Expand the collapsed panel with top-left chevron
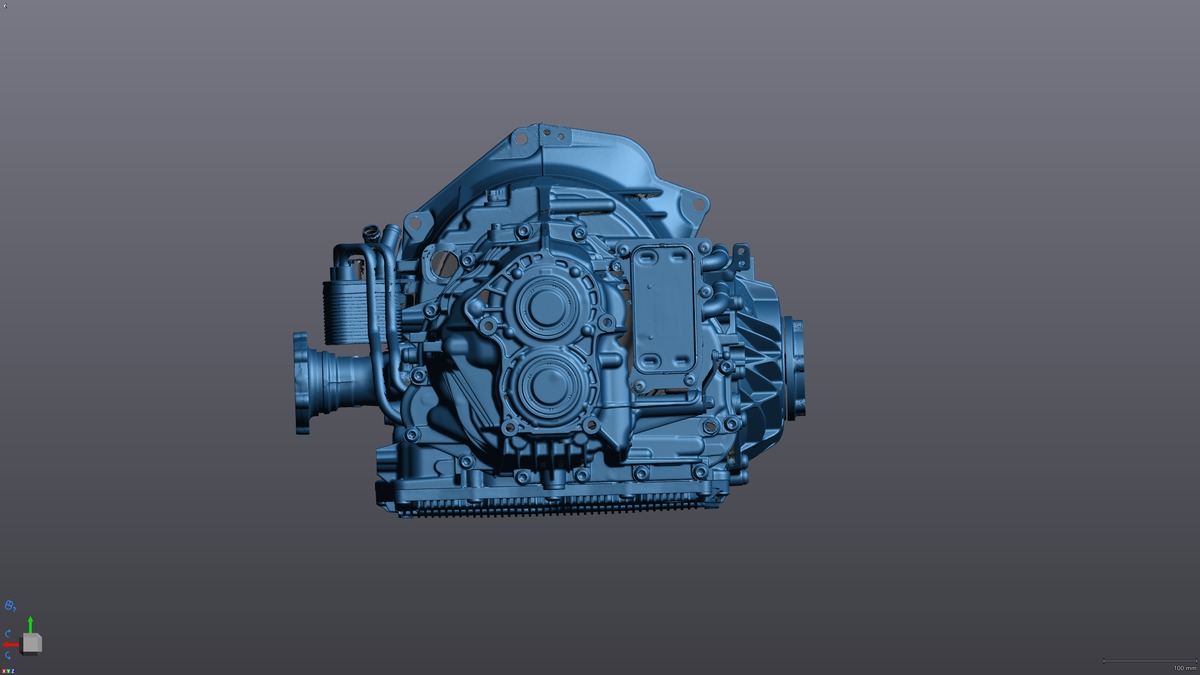This screenshot has height=675, width=1200. (x=4, y=4)
